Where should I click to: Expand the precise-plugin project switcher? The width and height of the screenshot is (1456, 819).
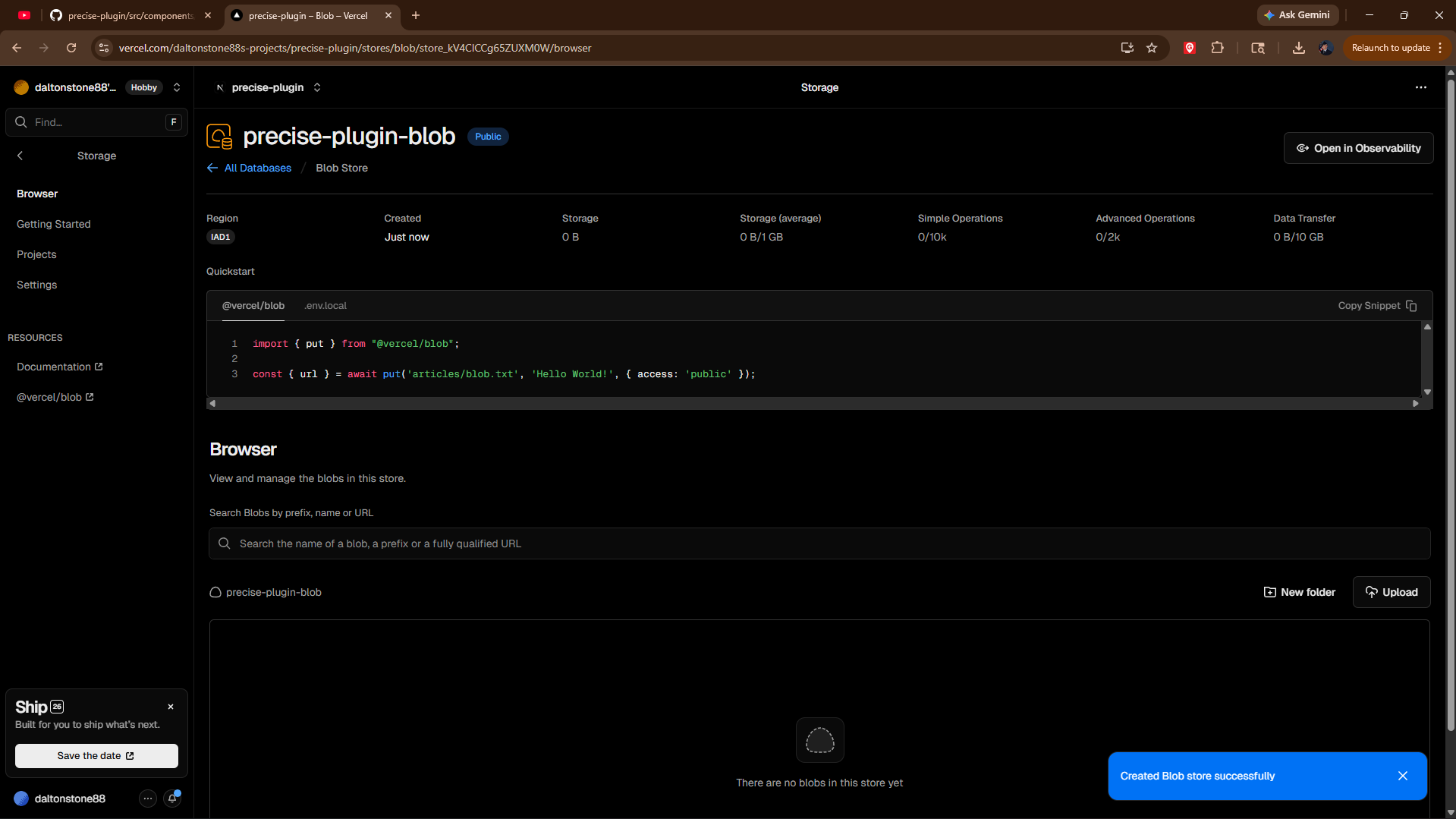click(317, 87)
